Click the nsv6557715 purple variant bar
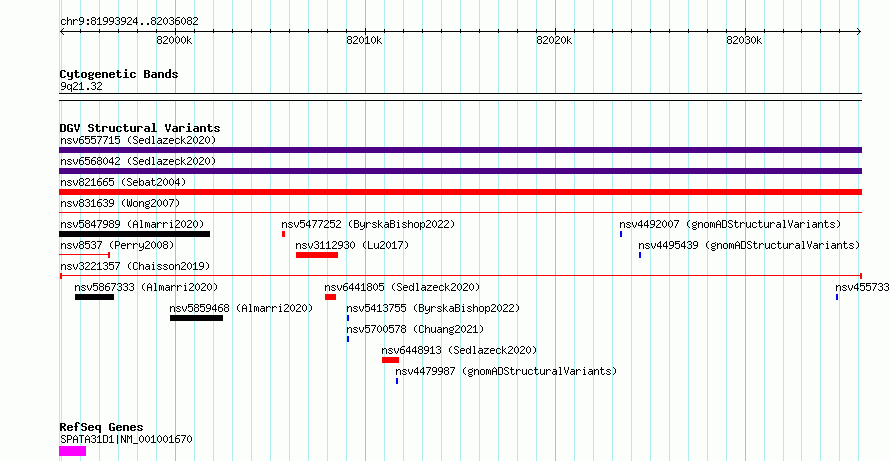890x461 pixels. (x=460, y=150)
